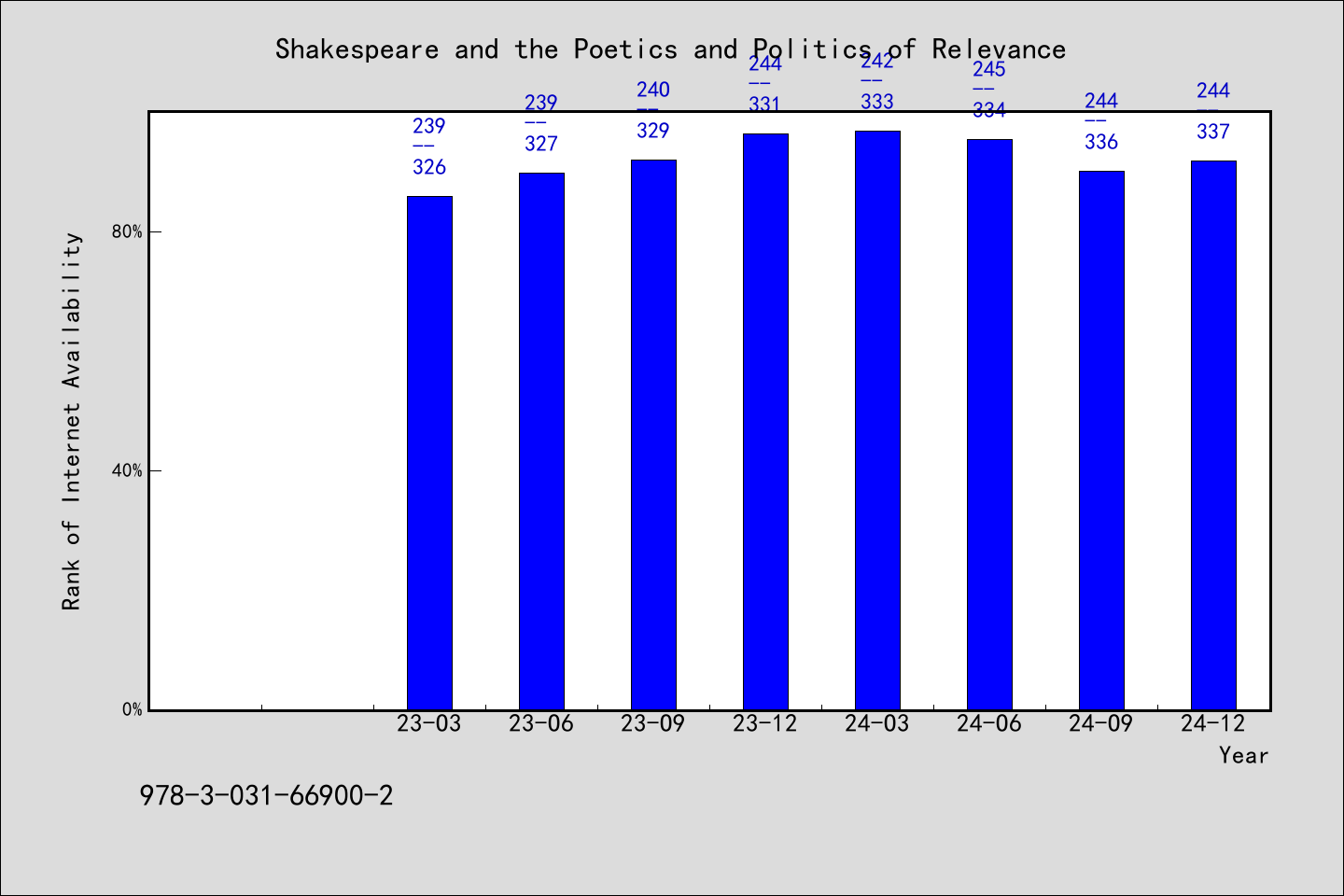
Task: Click the x-axis label 'Year'
Action: (x=1243, y=755)
